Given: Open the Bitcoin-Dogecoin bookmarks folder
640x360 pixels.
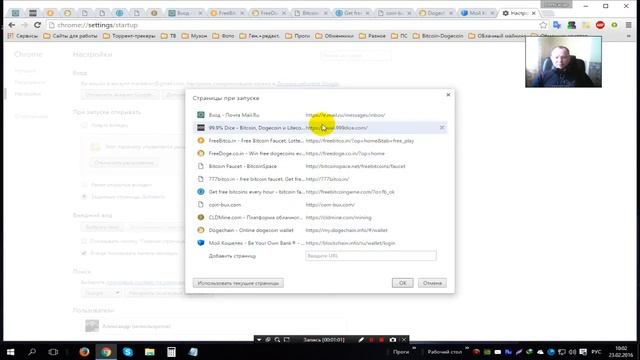Looking at the screenshot, I should point(438,36).
